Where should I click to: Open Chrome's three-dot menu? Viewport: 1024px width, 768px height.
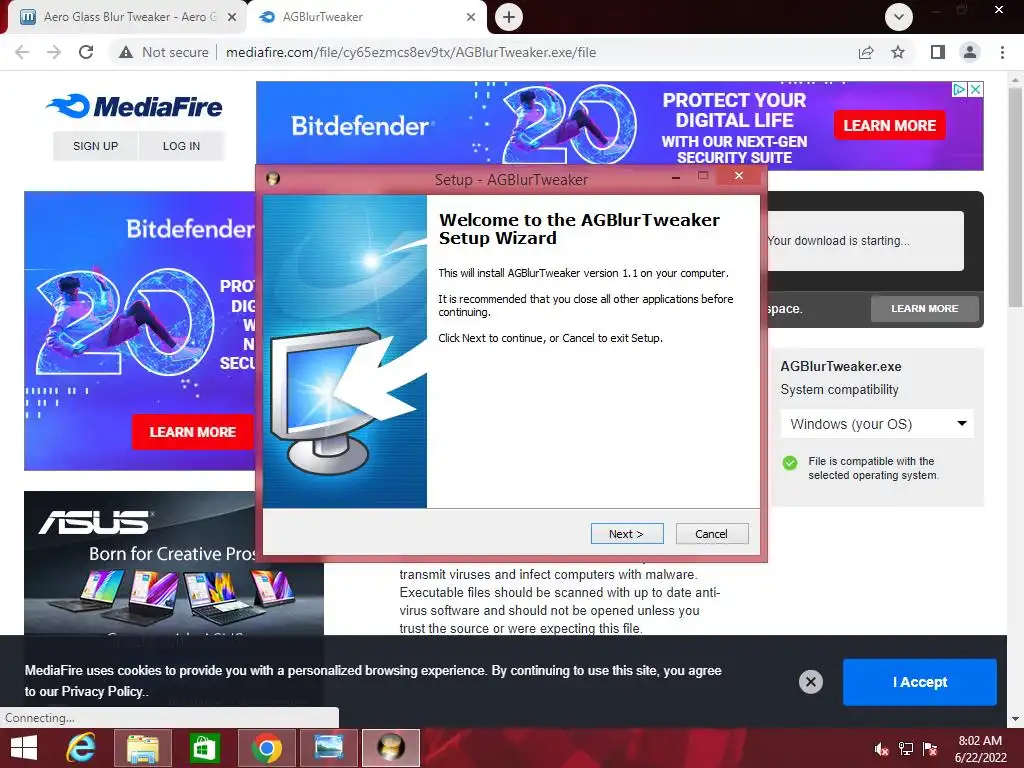click(1002, 52)
